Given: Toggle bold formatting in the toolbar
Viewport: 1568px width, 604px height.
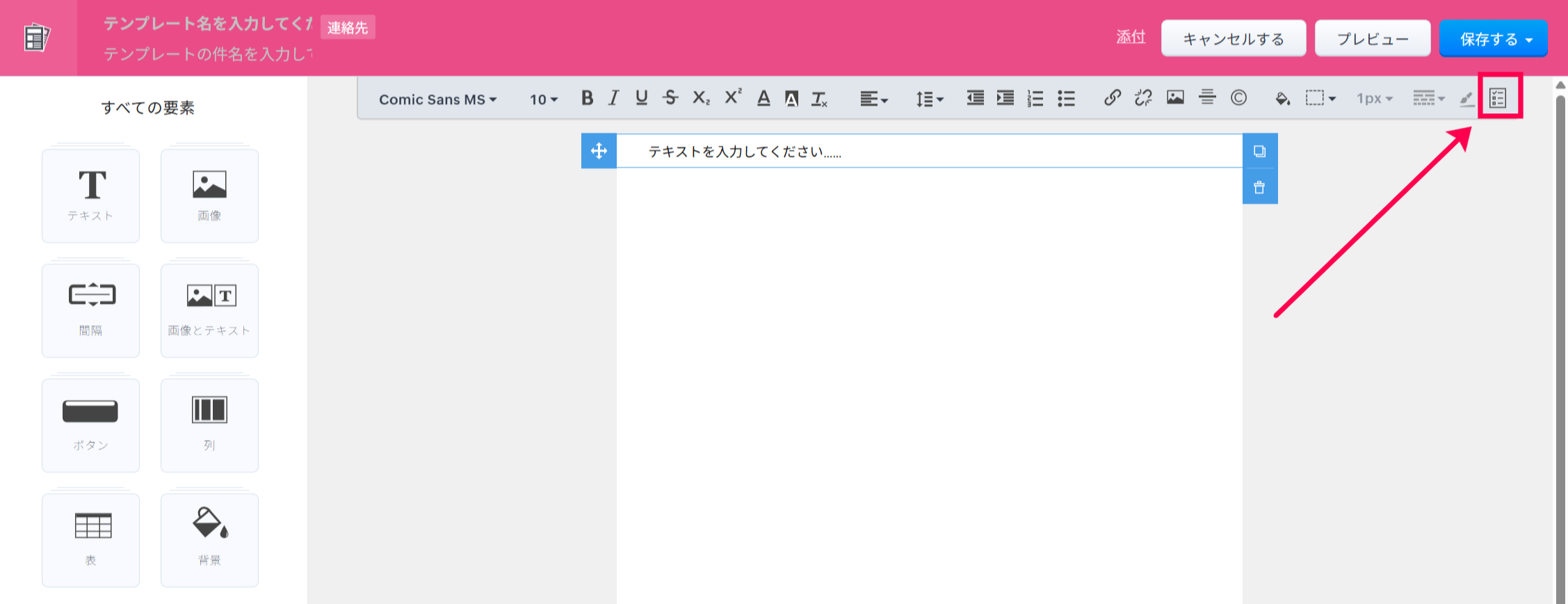Looking at the screenshot, I should point(587,98).
